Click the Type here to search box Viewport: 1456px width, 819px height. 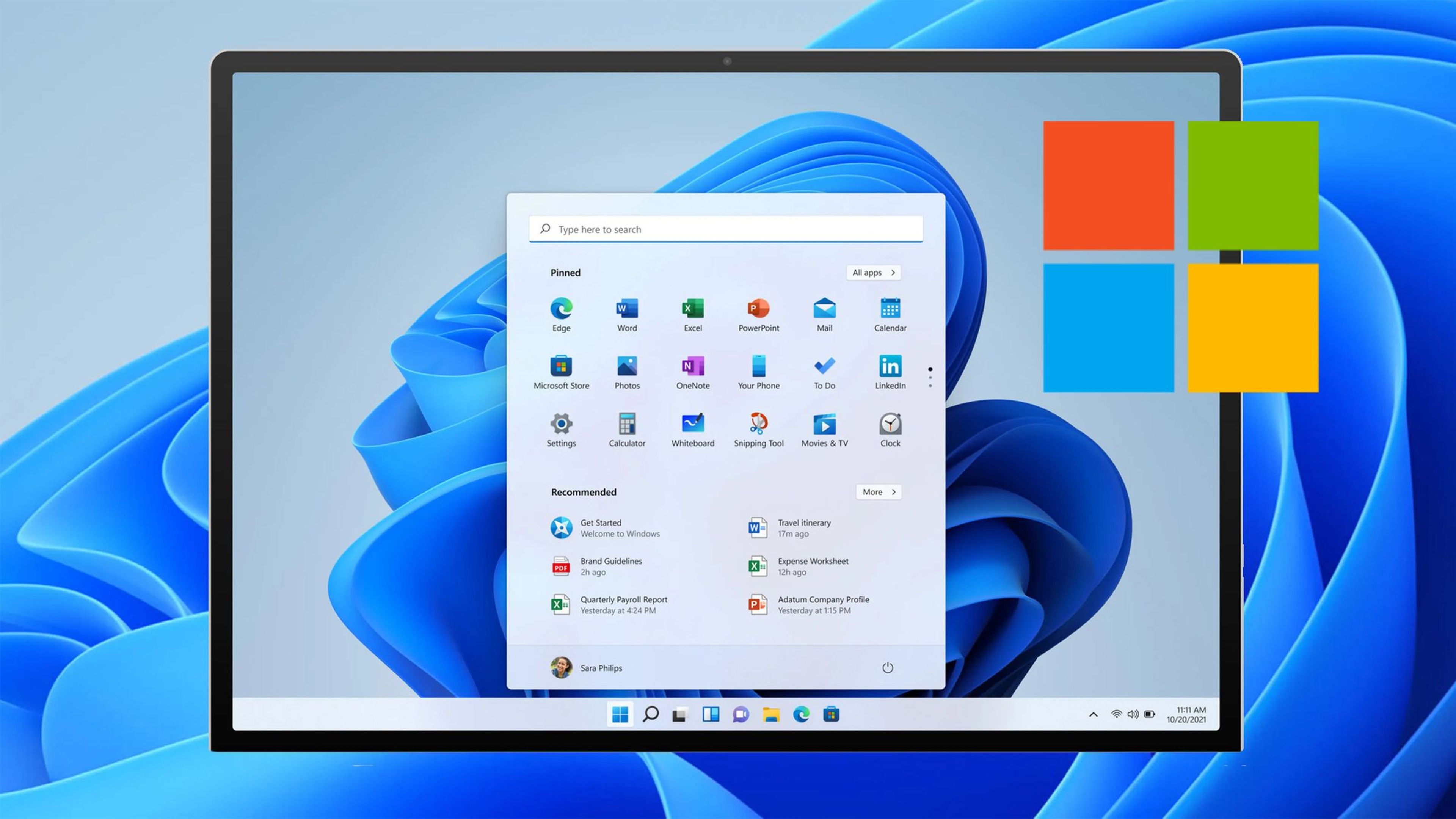click(726, 229)
